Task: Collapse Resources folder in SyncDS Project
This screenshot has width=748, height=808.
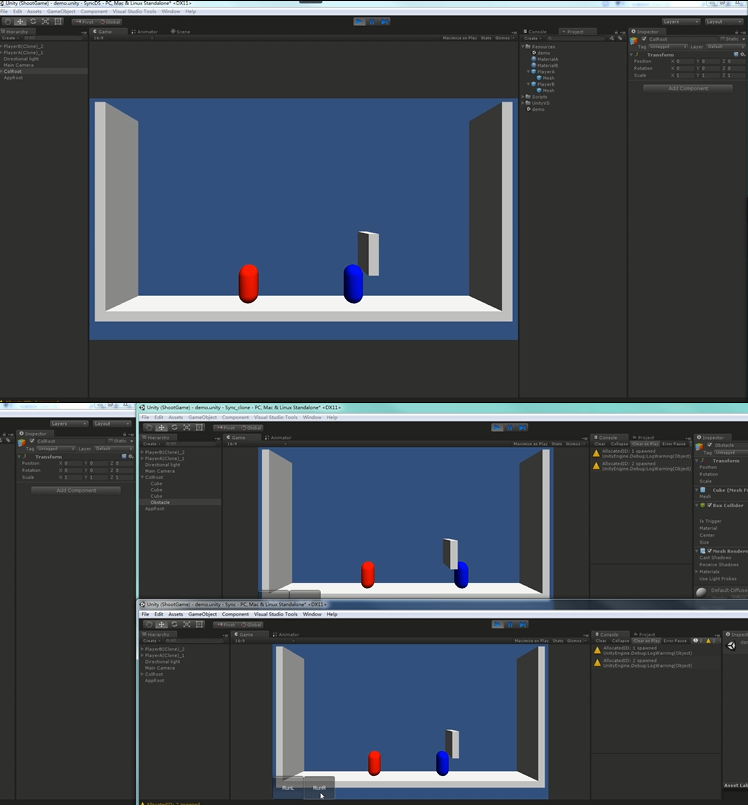Action: click(x=522, y=47)
